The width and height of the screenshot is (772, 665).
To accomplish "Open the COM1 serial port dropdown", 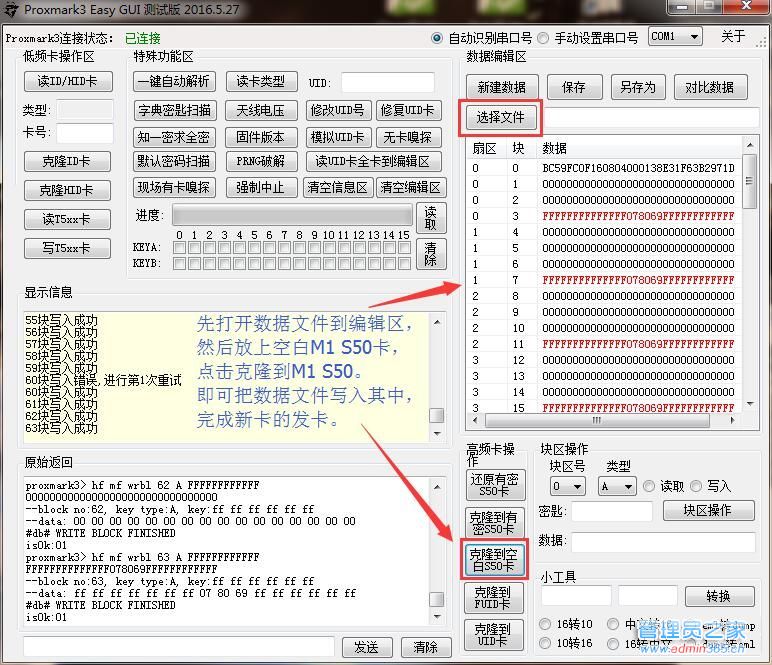I will point(675,36).
